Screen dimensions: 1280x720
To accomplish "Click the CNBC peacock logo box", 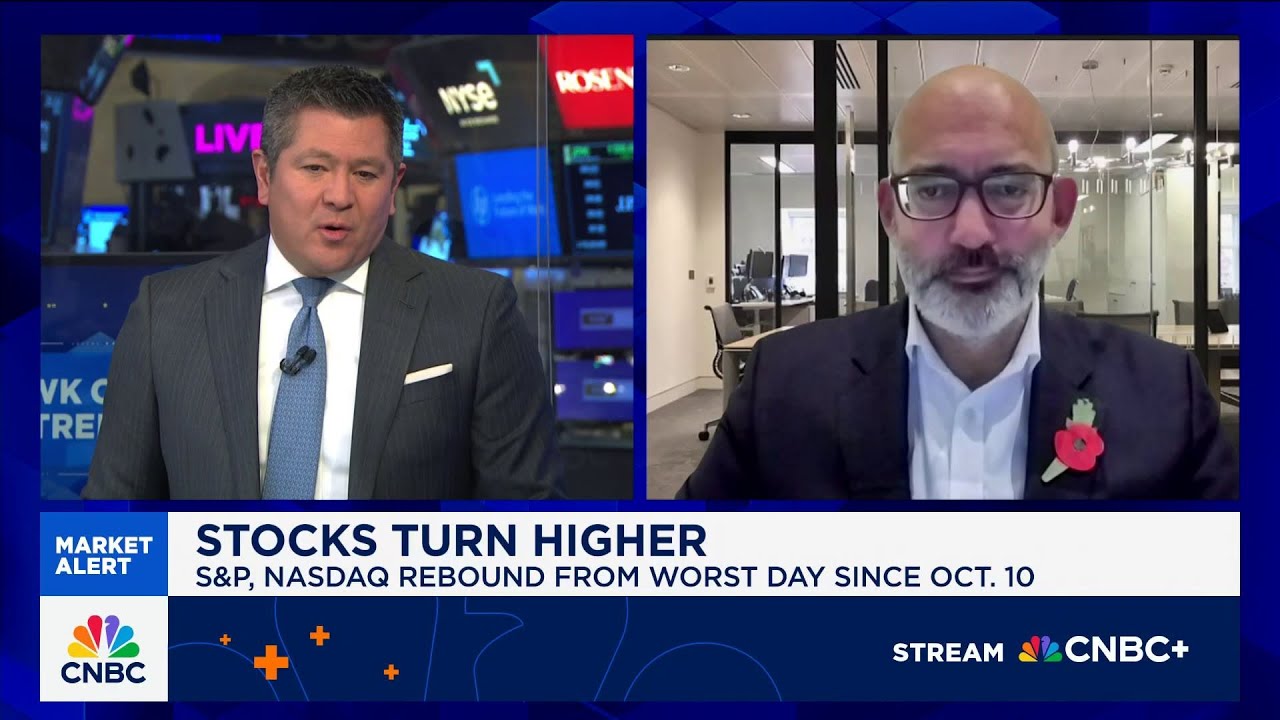I will click(104, 649).
